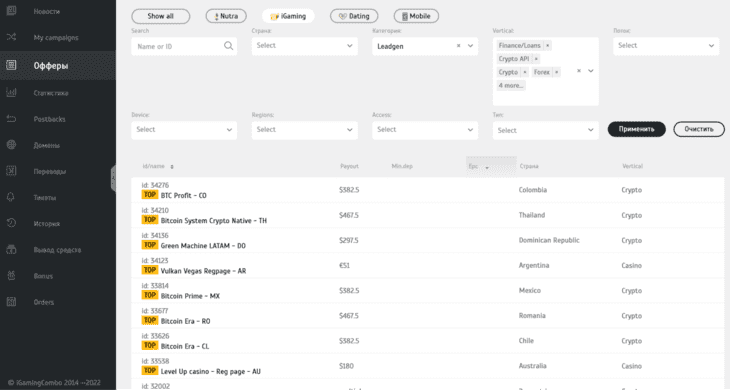This screenshot has height=390, width=730.
Task: Select the Mobile filter tab
Action: pos(416,16)
